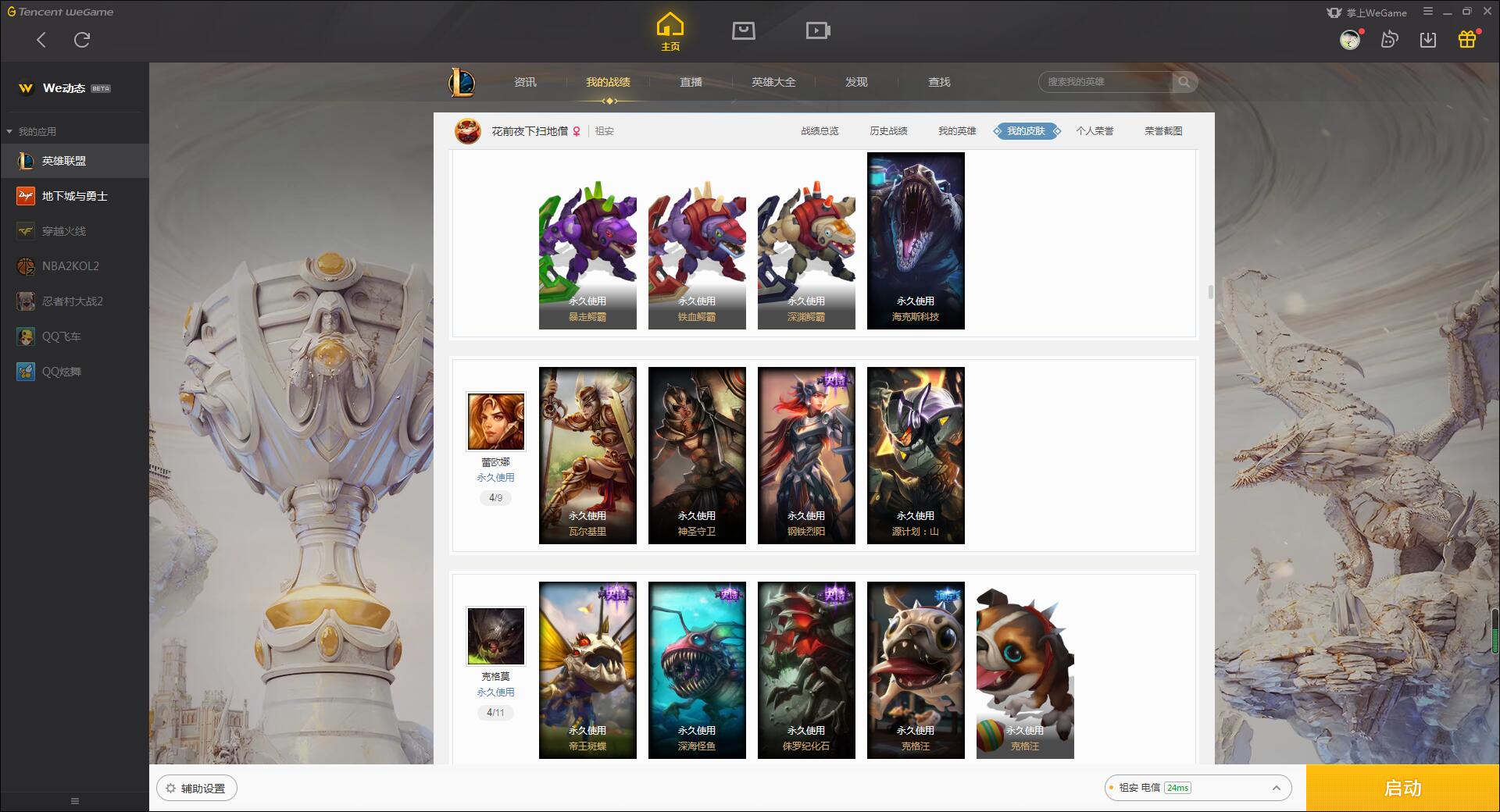1500x812 pixels.
Task: Select QQ炫舞 in the sidebar
Action: pyautogui.click(x=74, y=372)
